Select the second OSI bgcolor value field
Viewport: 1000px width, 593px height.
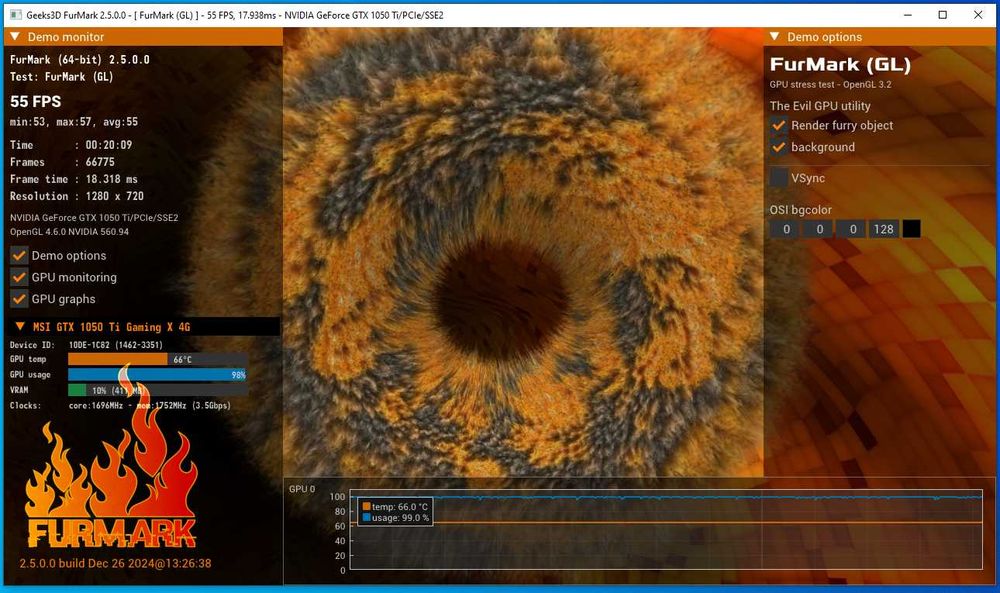pyautogui.click(x=819, y=229)
